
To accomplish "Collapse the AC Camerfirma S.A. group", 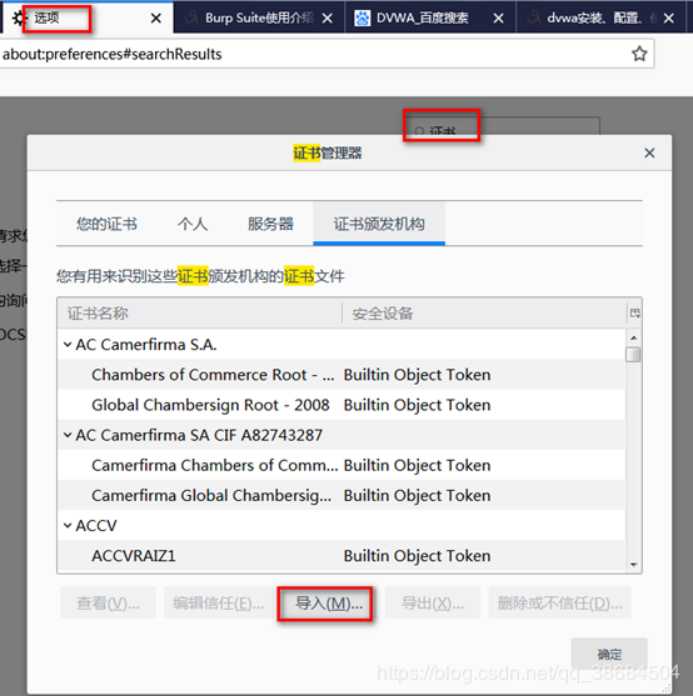I will pos(68,344).
